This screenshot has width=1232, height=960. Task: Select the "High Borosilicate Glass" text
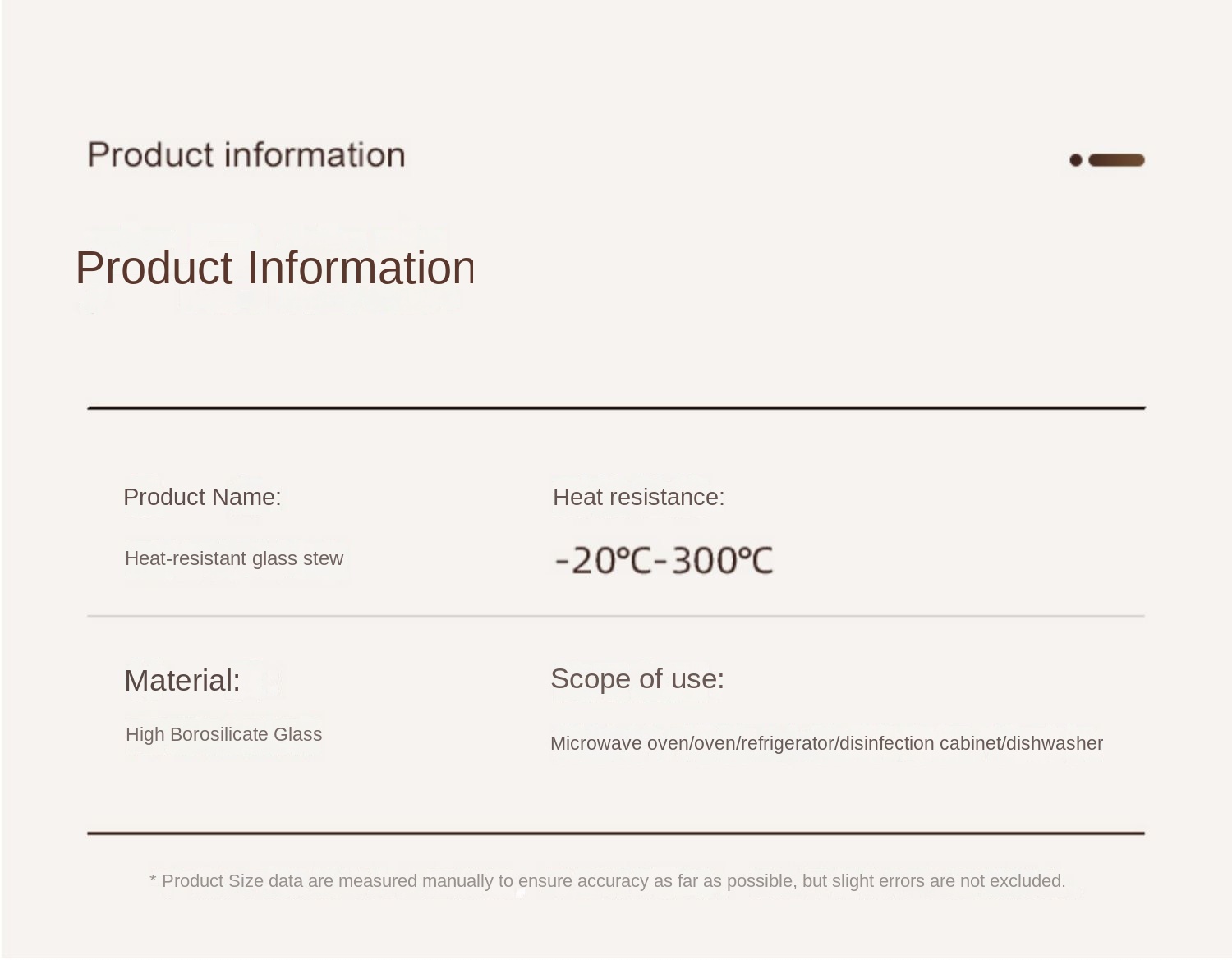pyautogui.click(x=223, y=734)
